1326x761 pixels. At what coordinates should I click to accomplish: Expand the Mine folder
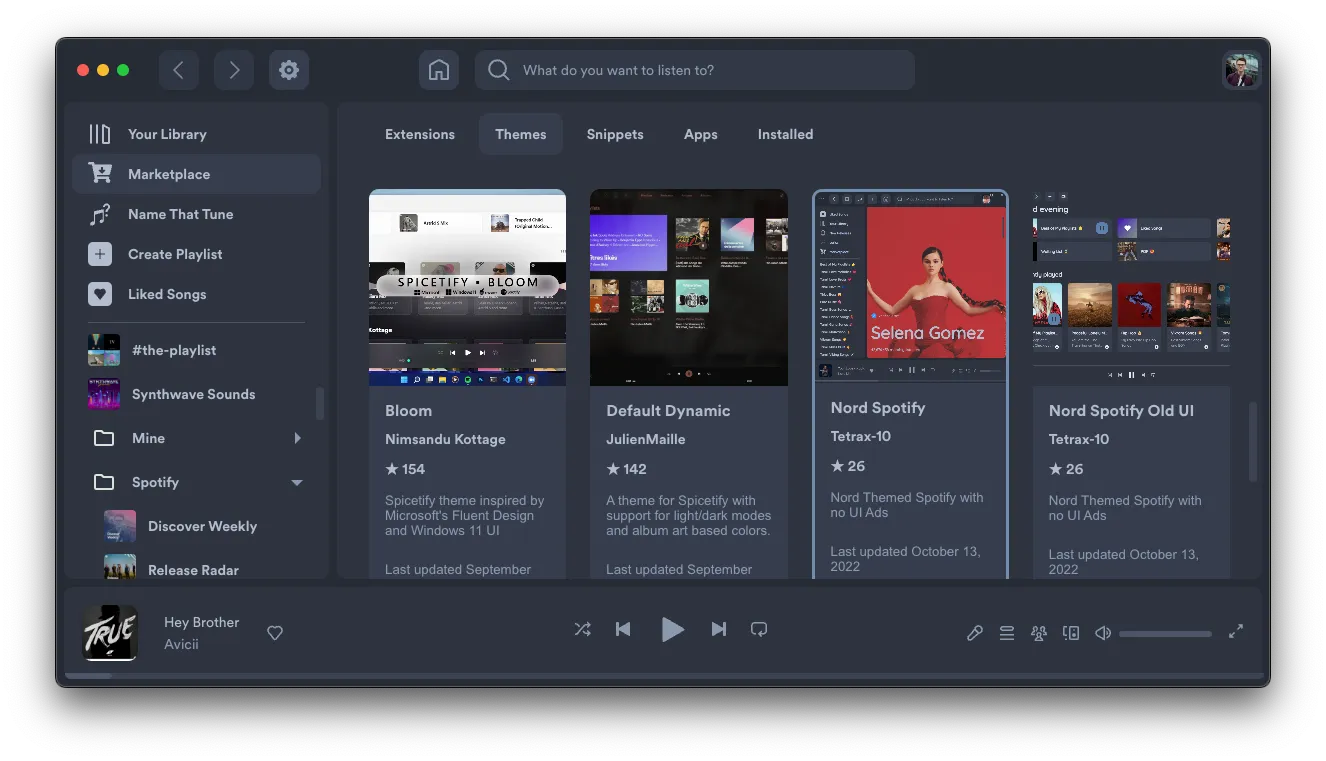(297, 438)
